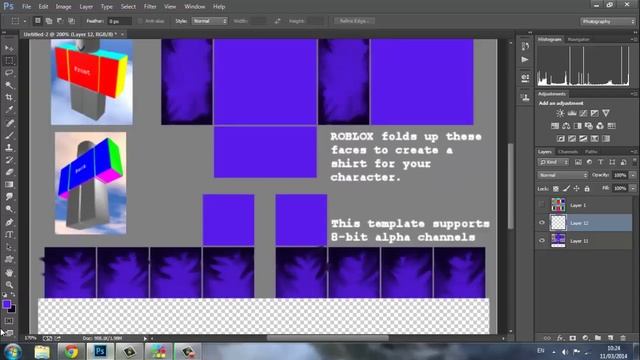Image resolution: width=640 pixels, height=360 pixels.
Task: Open the Style dropdown in options bar
Action: pos(209,21)
